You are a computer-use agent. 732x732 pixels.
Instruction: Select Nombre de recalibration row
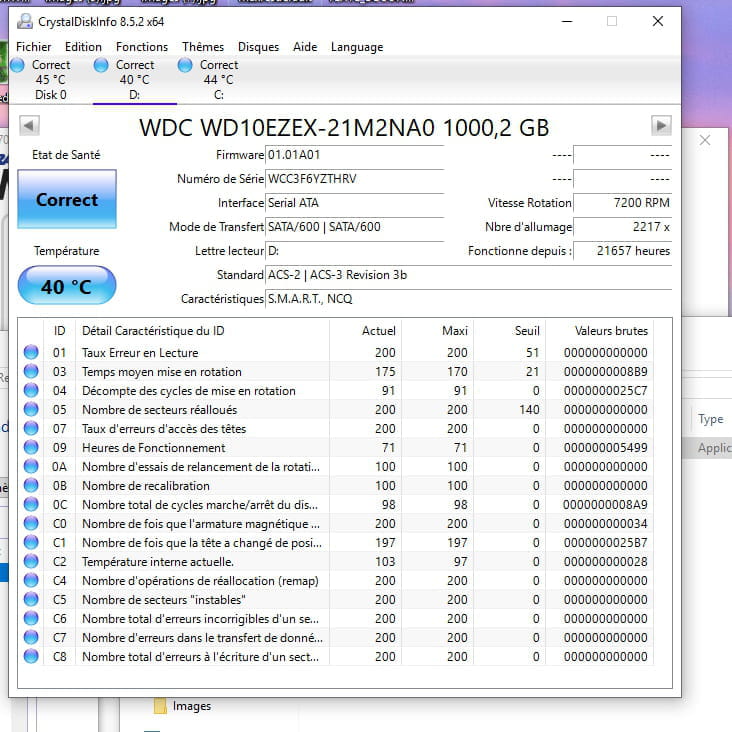pyautogui.click(x=336, y=486)
